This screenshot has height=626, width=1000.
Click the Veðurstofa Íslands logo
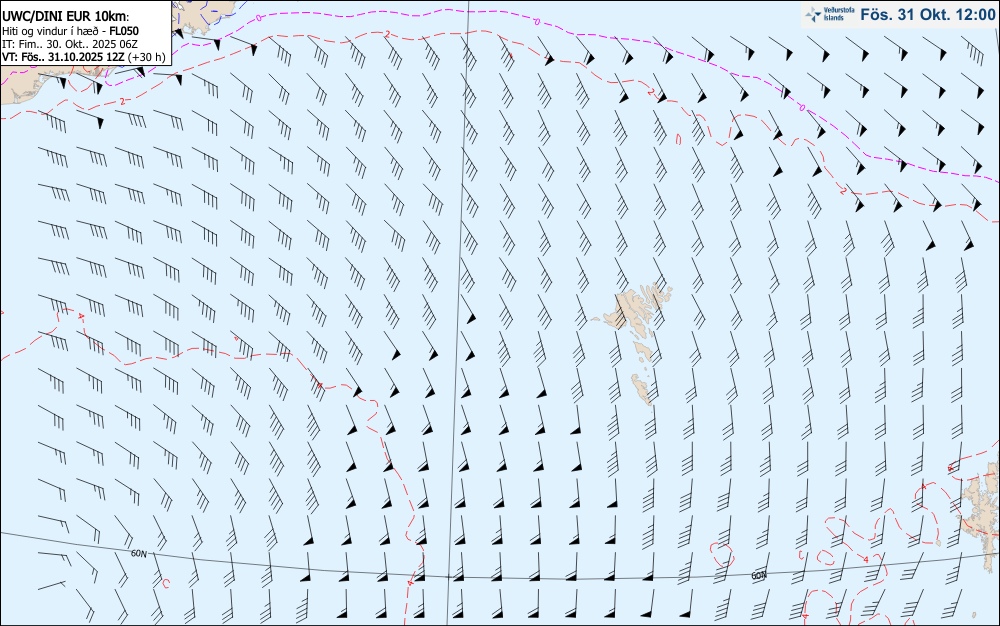(x=830, y=14)
